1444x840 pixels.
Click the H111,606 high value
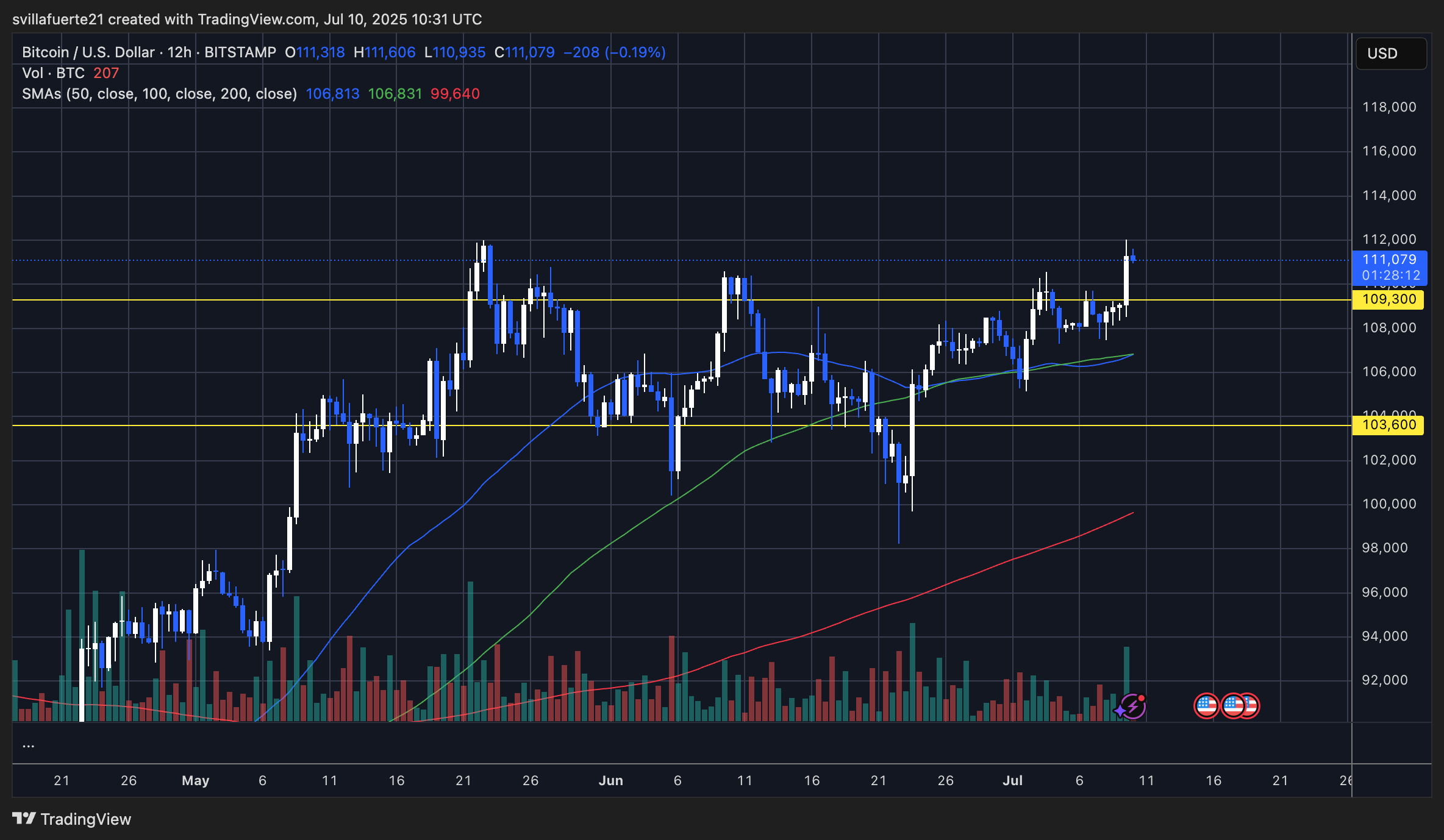pyautogui.click(x=384, y=52)
